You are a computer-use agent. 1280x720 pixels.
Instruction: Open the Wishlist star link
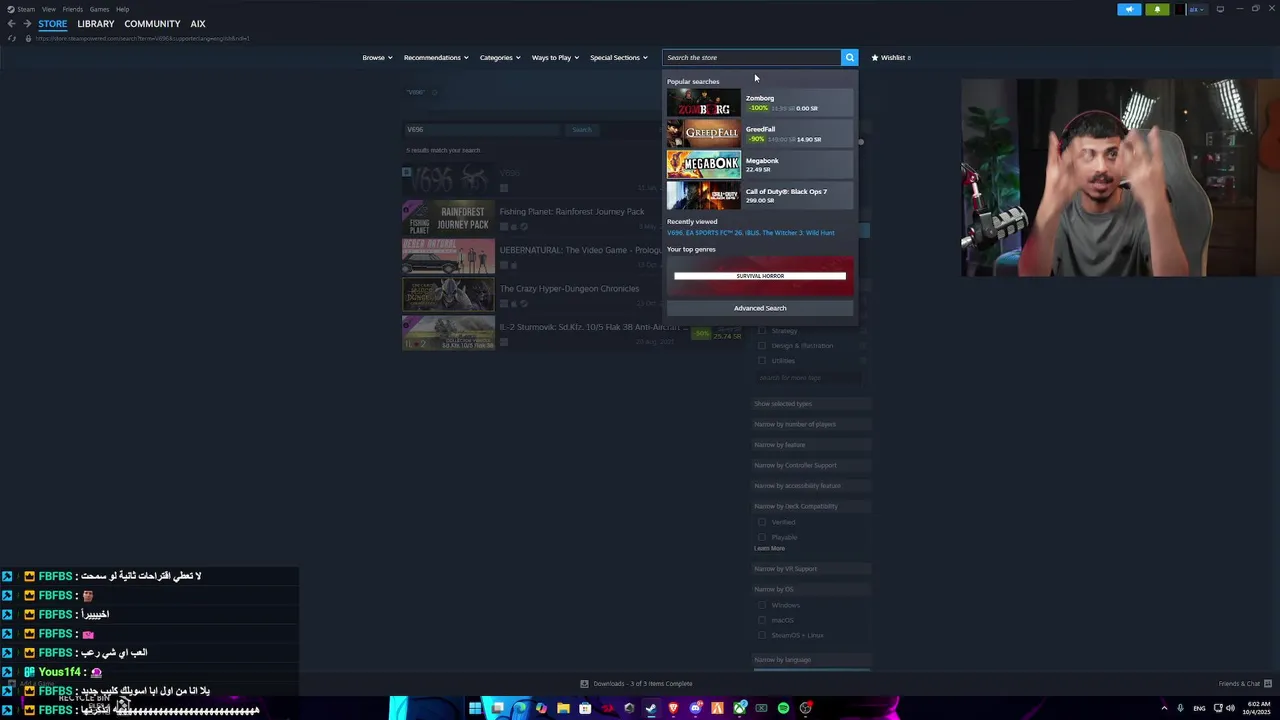(890, 57)
